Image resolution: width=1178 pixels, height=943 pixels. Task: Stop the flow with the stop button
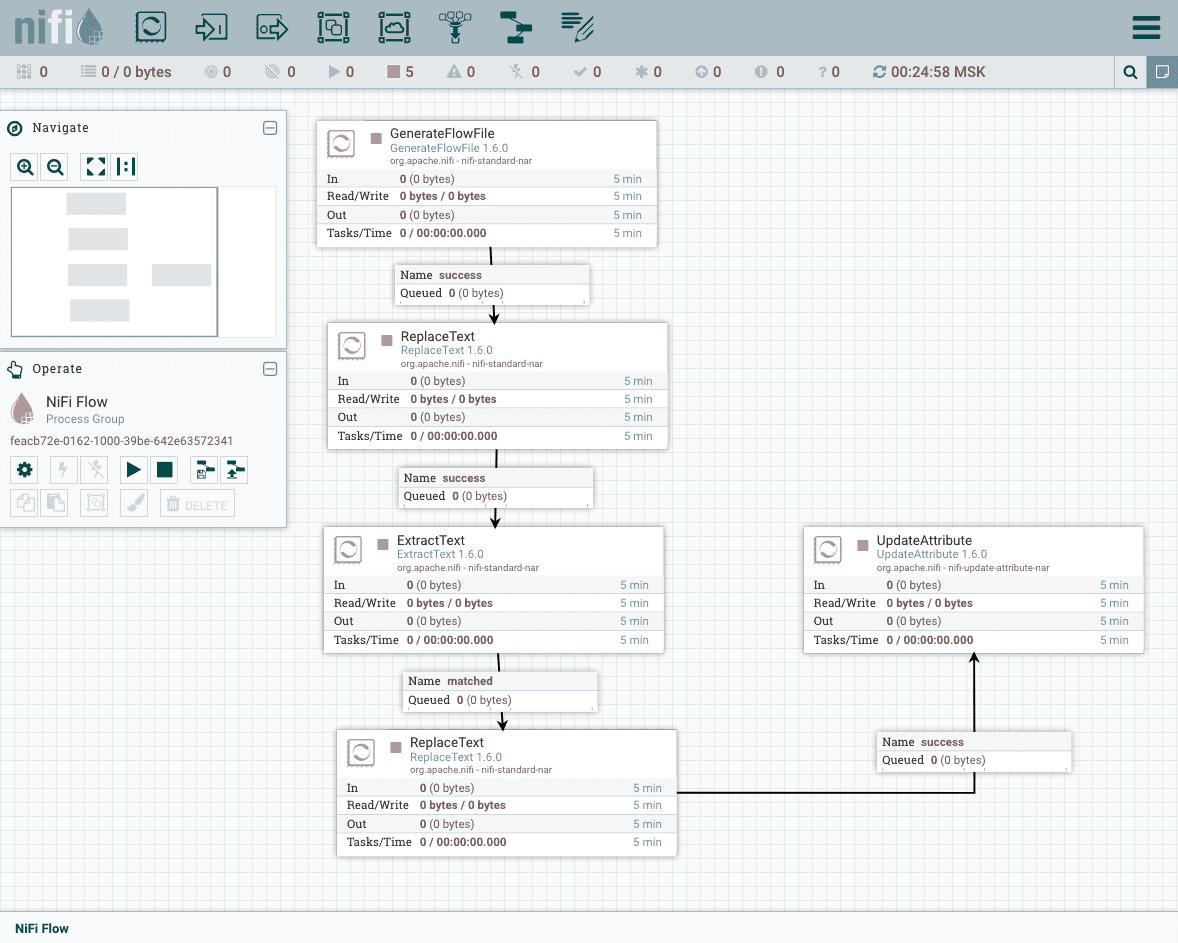click(165, 470)
